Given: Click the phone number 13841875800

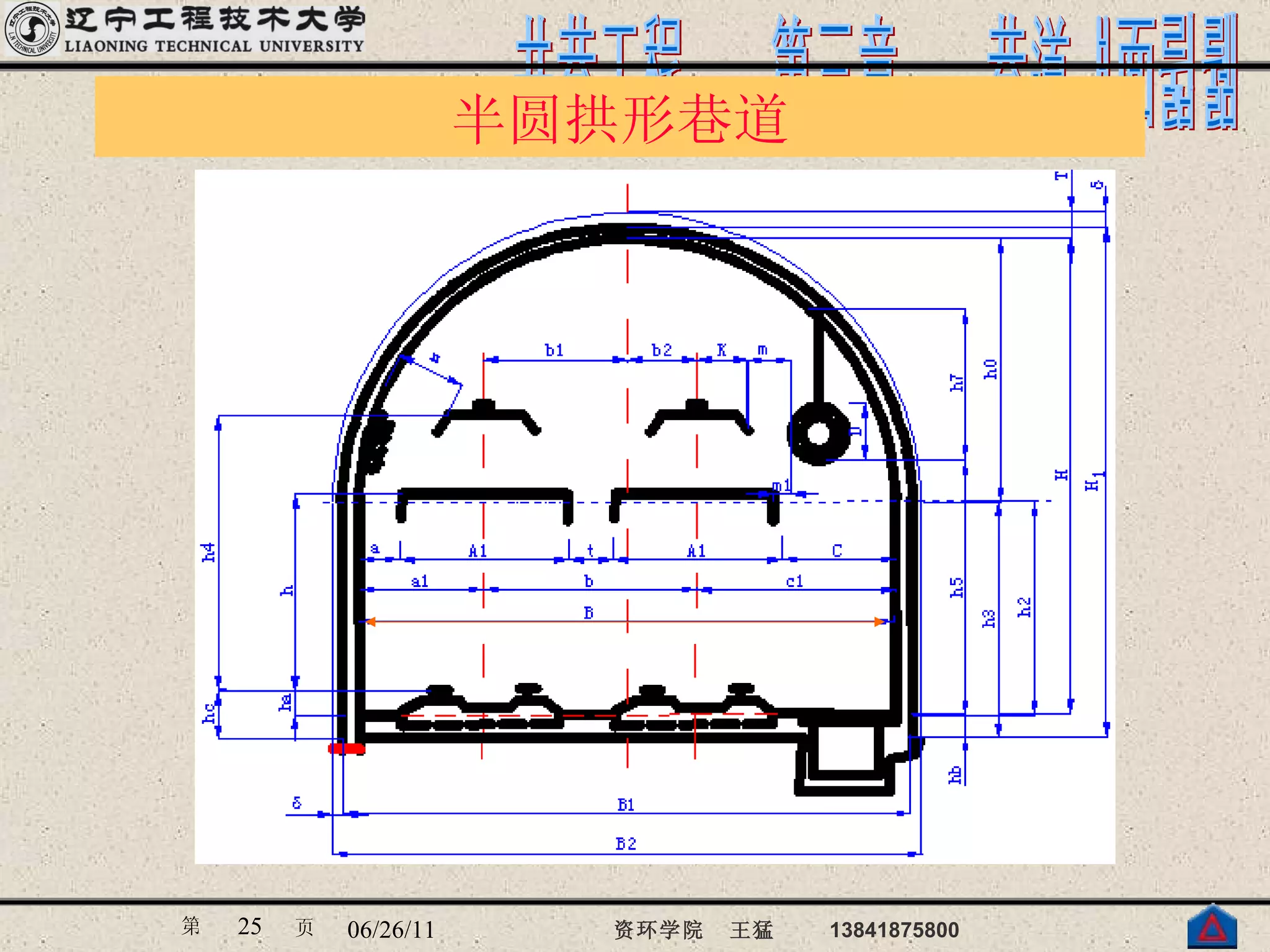Looking at the screenshot, I should [x=894, y=930].
